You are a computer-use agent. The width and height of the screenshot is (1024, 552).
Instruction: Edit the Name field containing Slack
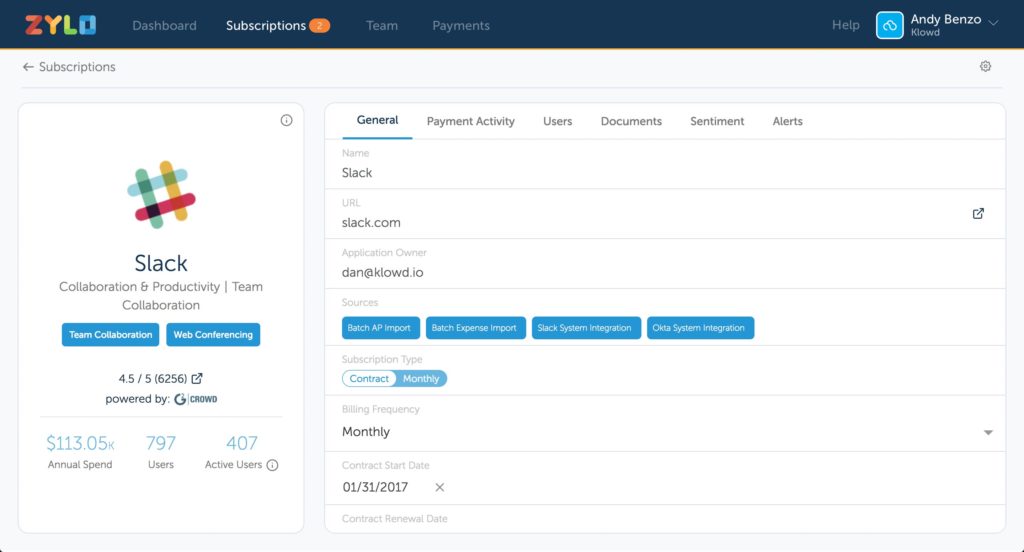[x=665, y=164]
